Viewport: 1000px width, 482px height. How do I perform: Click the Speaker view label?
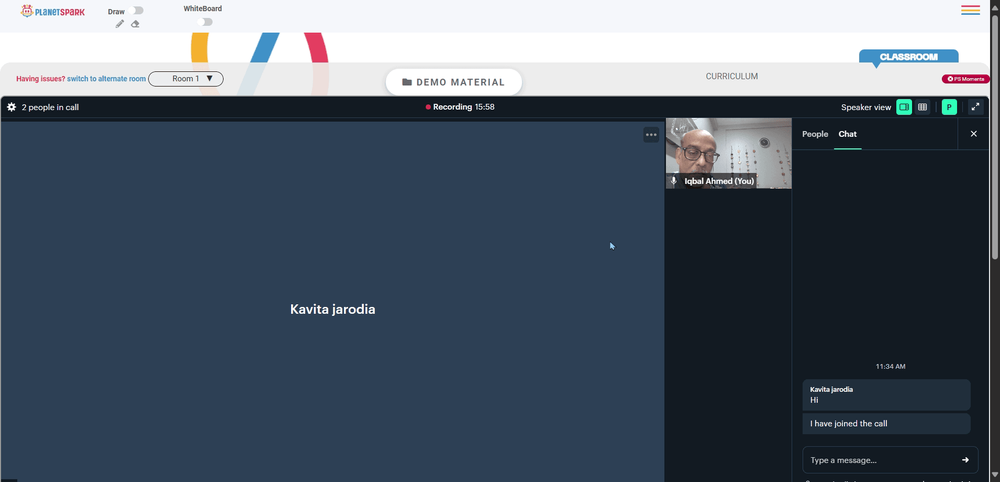click(x=866, y=107)
